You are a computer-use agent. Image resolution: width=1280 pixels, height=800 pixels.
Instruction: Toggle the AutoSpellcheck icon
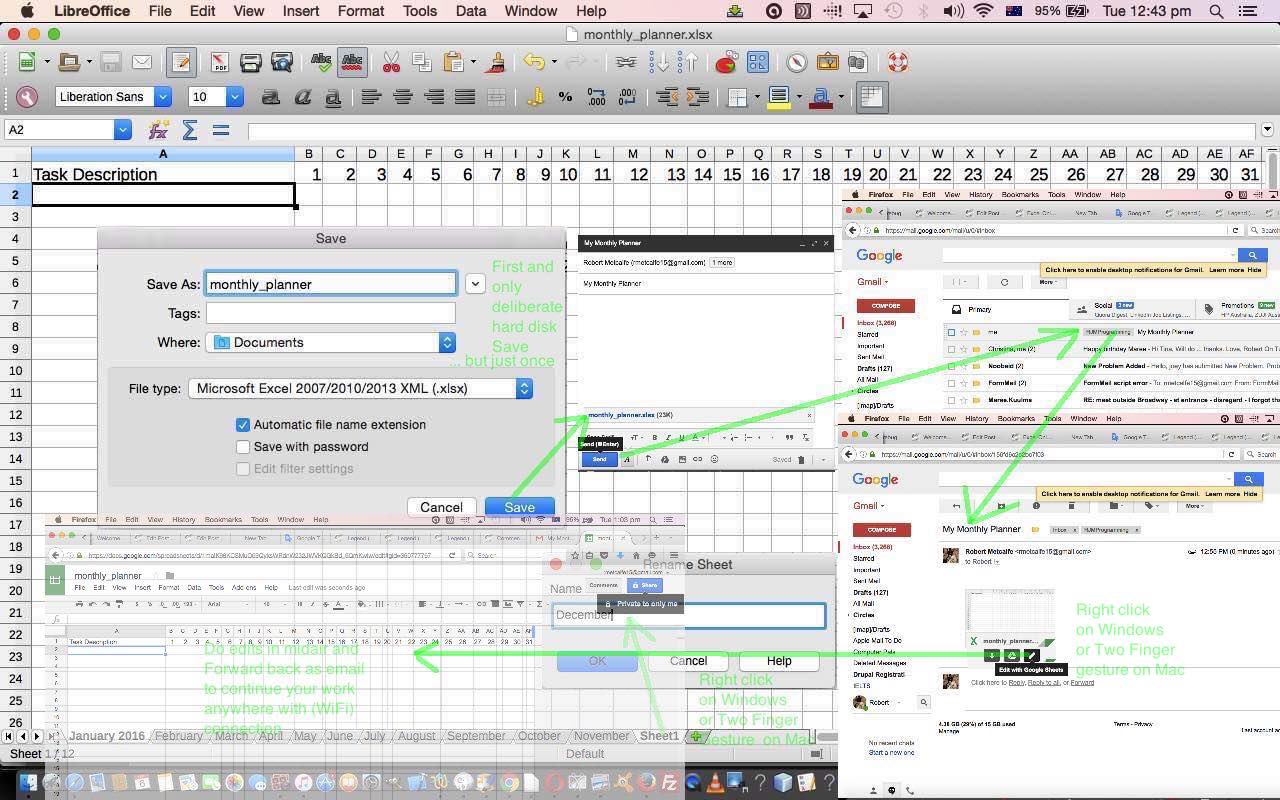tap(352, 62)
